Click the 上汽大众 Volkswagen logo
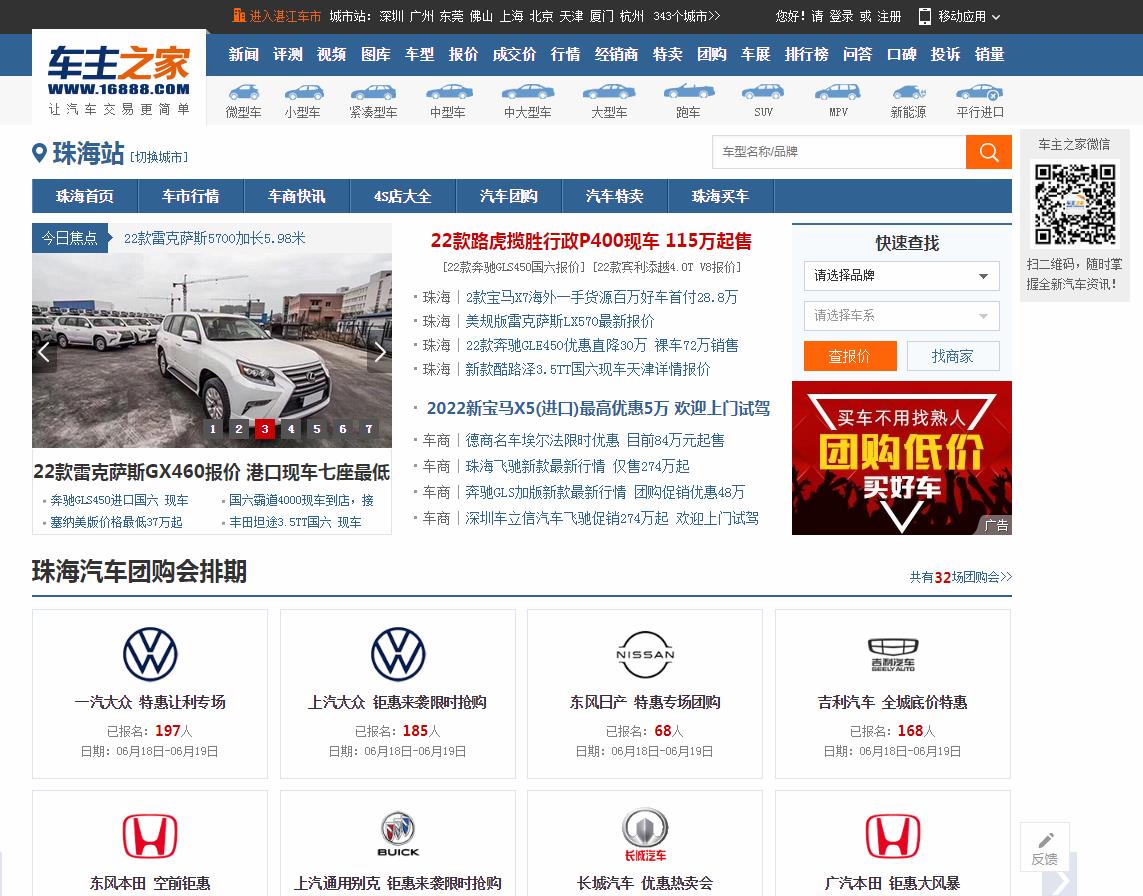 (x=398, y=654)
